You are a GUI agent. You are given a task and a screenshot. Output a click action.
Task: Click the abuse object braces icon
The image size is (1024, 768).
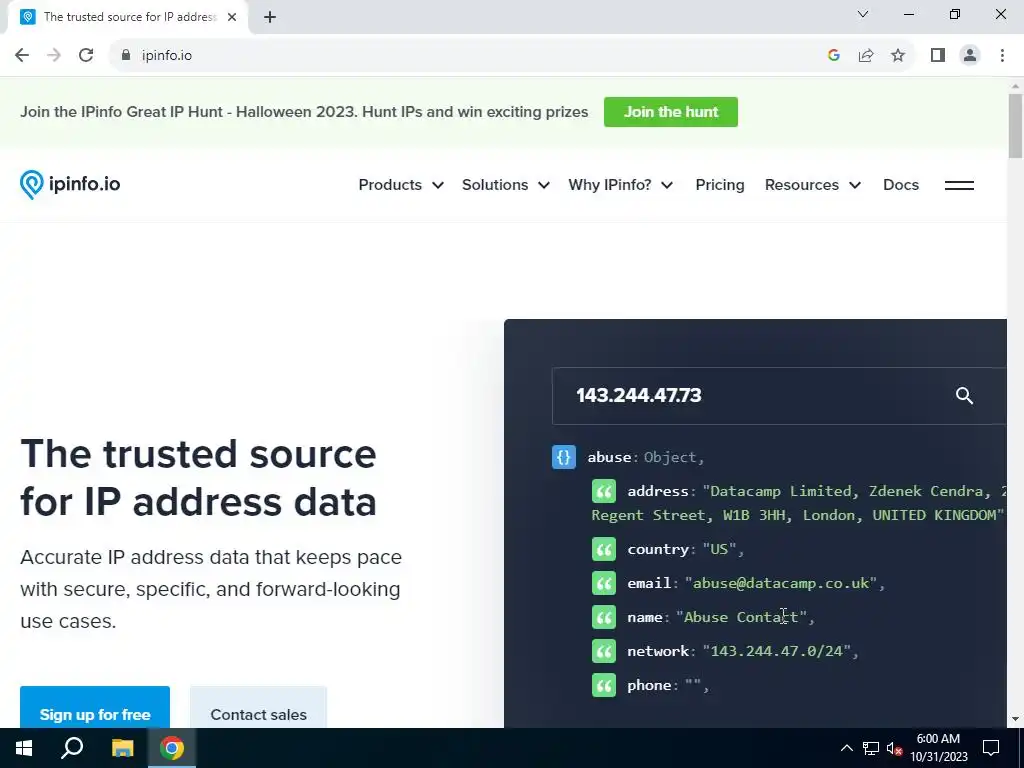click(x=564, y=457)
